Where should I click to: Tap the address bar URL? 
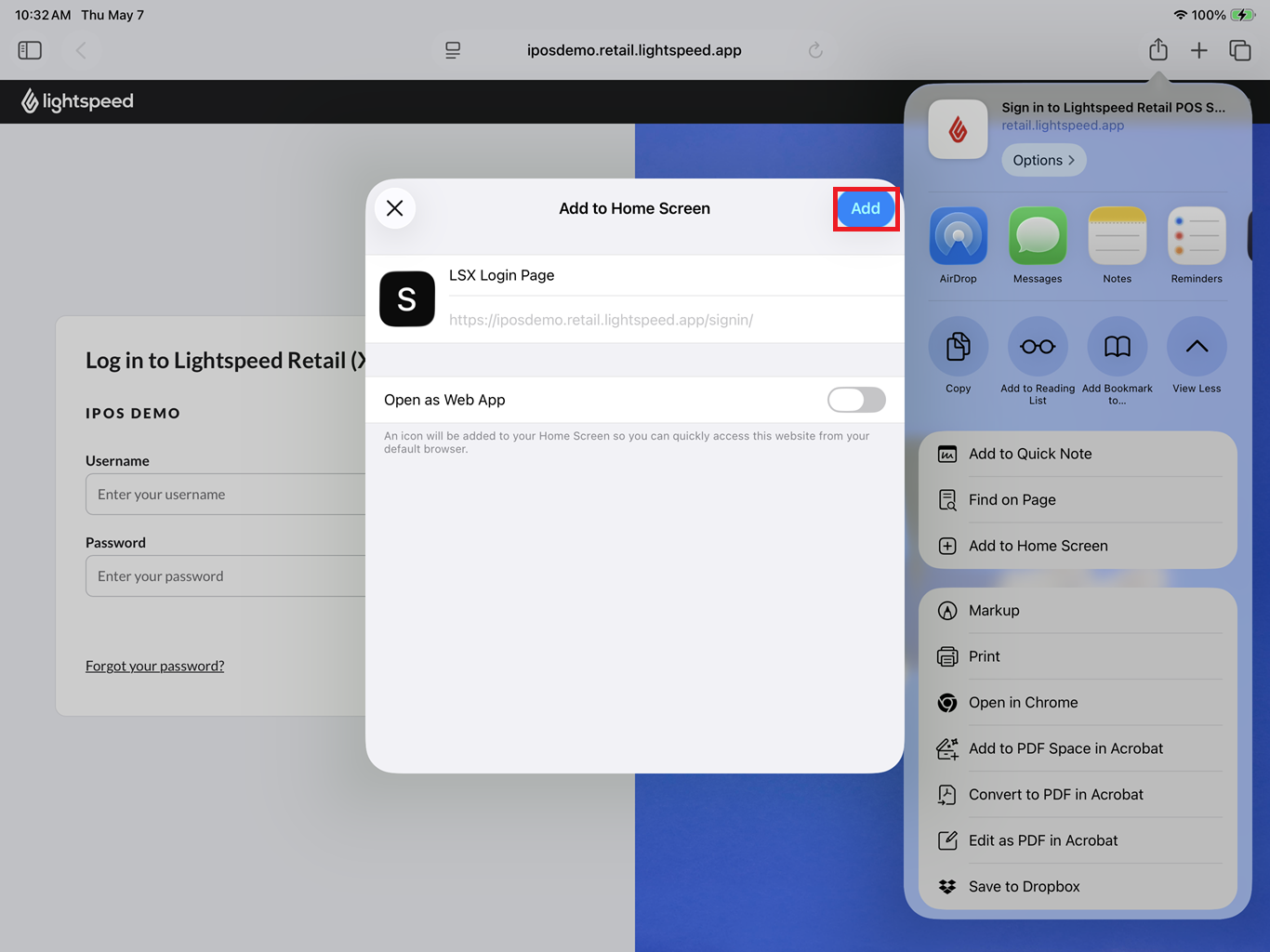pyautogui.click(x=634, y=50)
